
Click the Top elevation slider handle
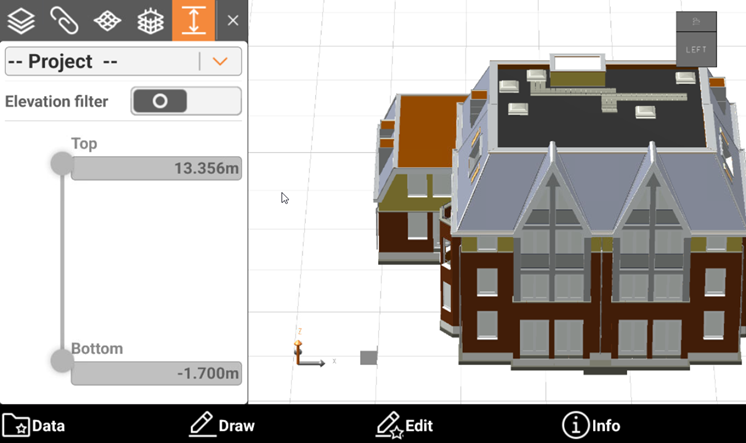[62, 163]
